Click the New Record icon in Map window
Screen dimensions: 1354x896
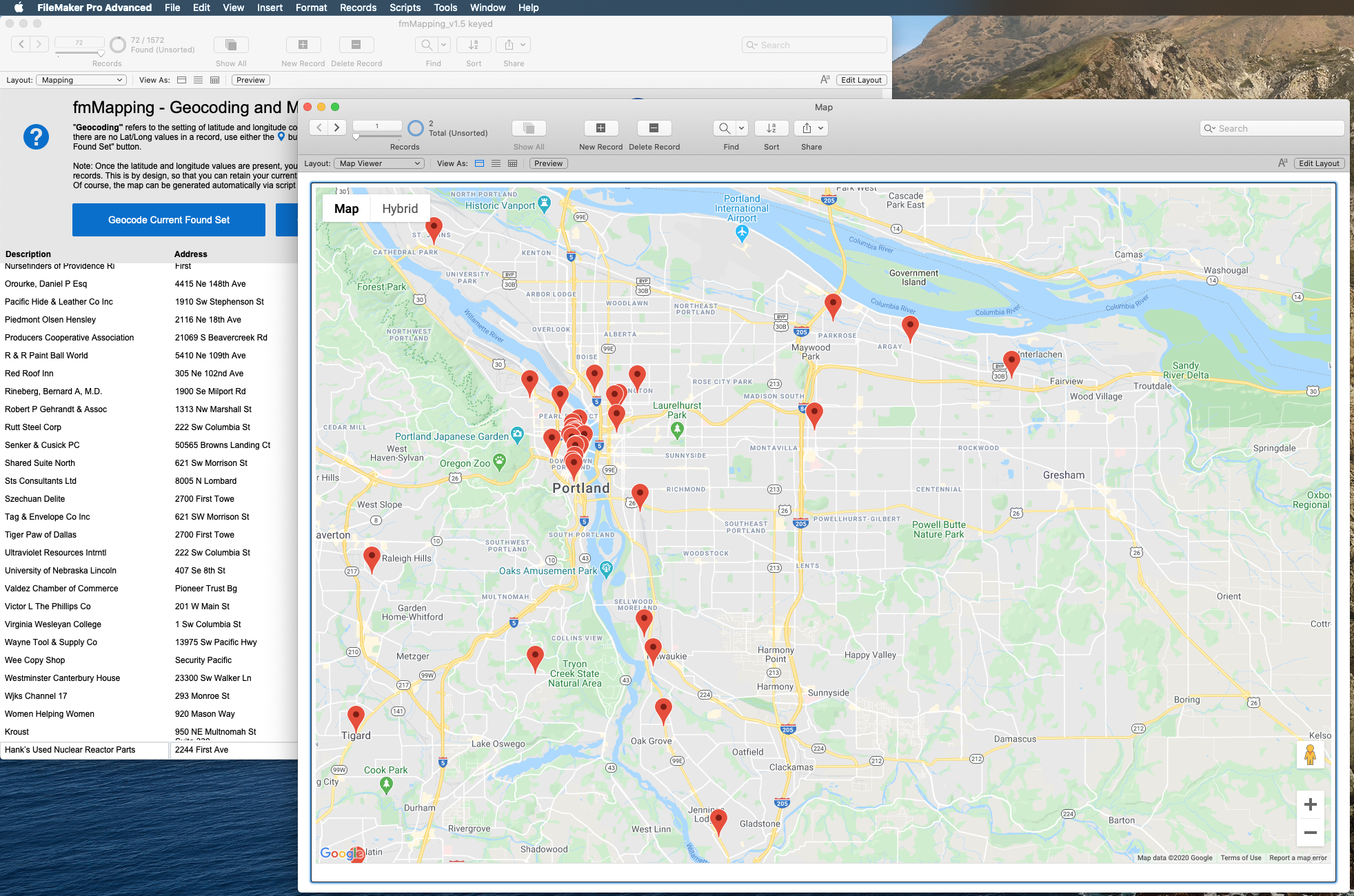pos(600,128)
